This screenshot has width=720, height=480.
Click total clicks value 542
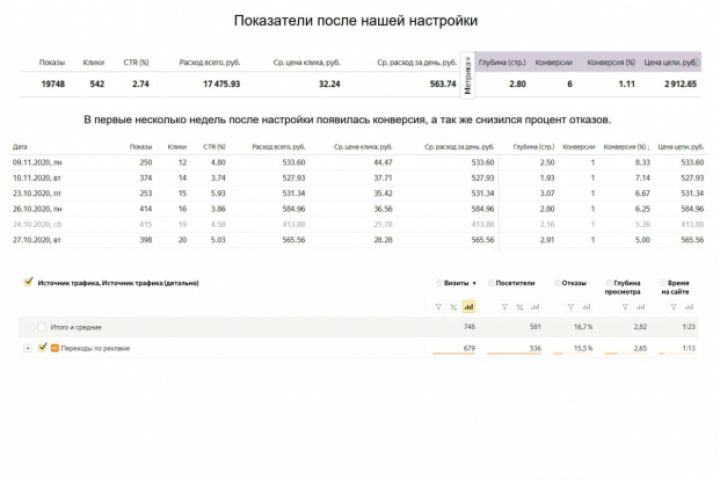tap(97, 84)
